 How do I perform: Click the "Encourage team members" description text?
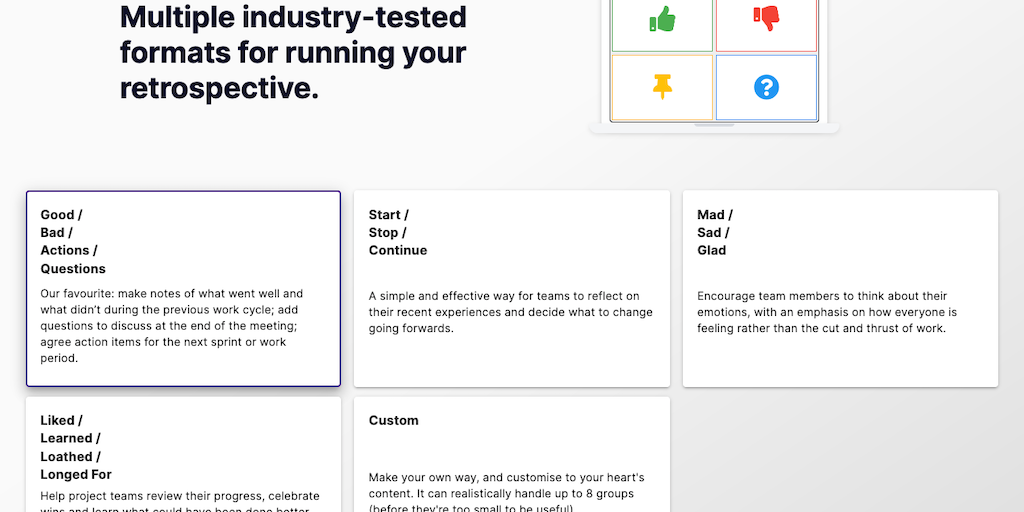pyautogui.click(x=826, y=312)
